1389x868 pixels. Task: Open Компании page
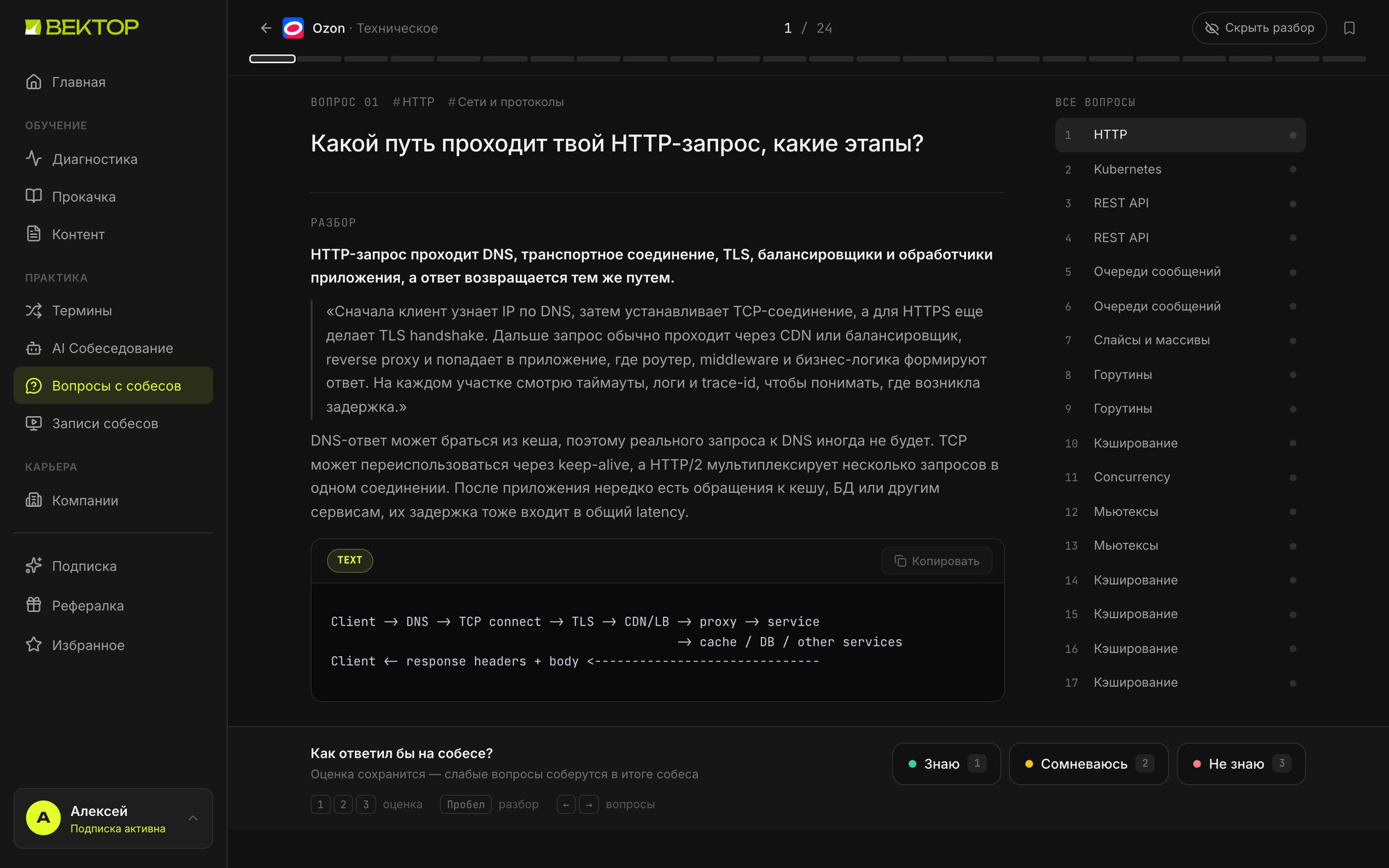click(x=113, y=500)
